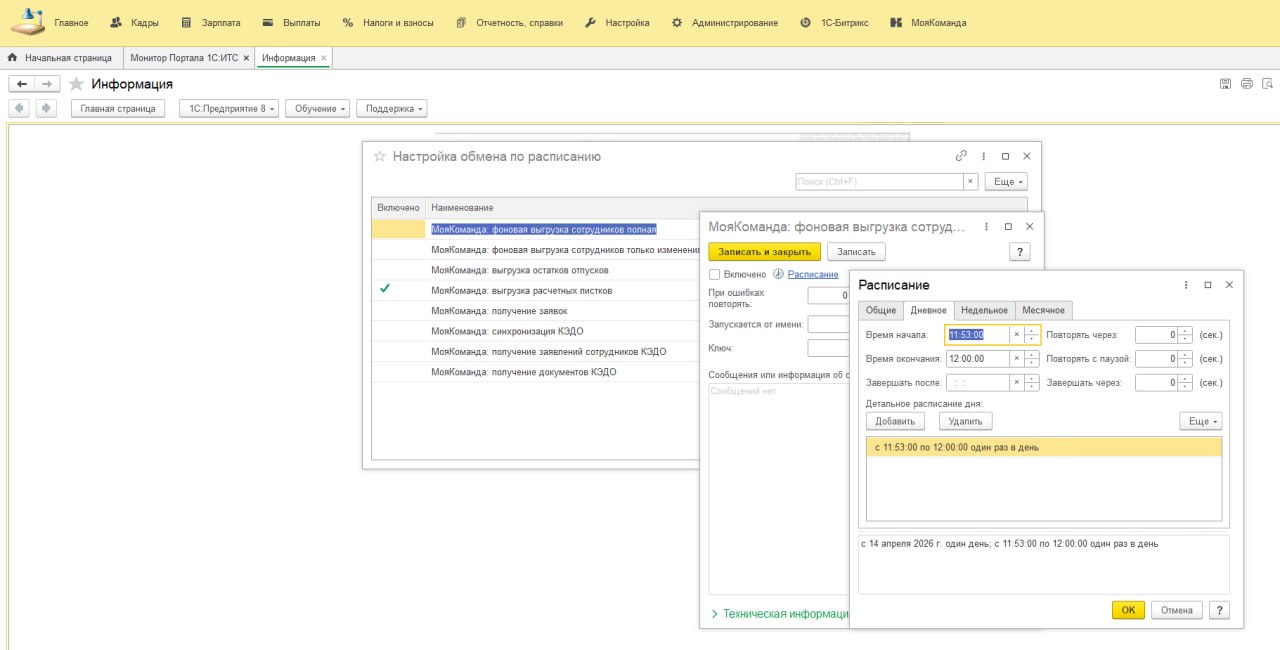Open the Обучение dropdown

point(317,108)
